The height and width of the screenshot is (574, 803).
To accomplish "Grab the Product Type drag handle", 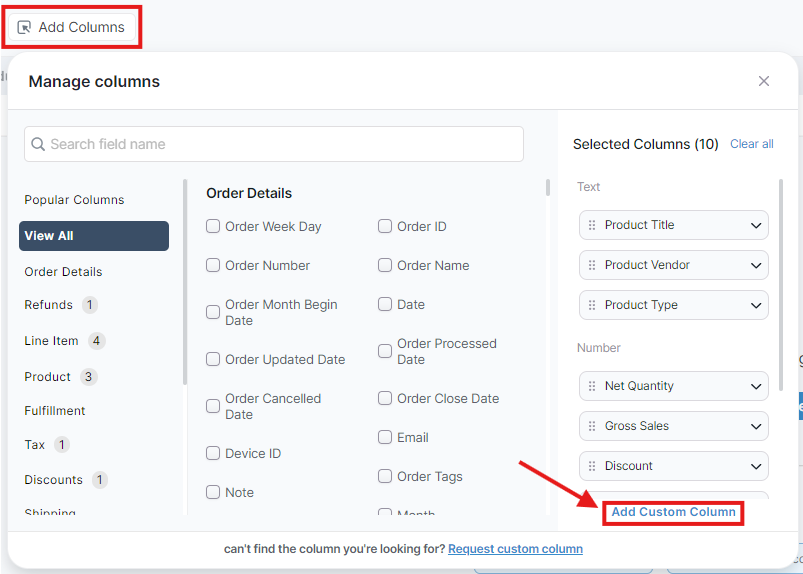I will tap(592, 305).
